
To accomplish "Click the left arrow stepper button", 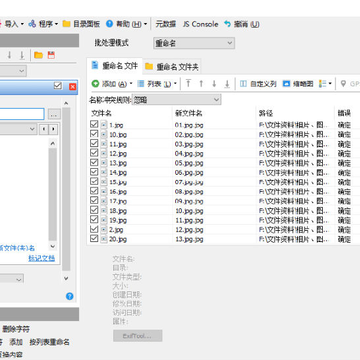I will [x=44, y=129].
